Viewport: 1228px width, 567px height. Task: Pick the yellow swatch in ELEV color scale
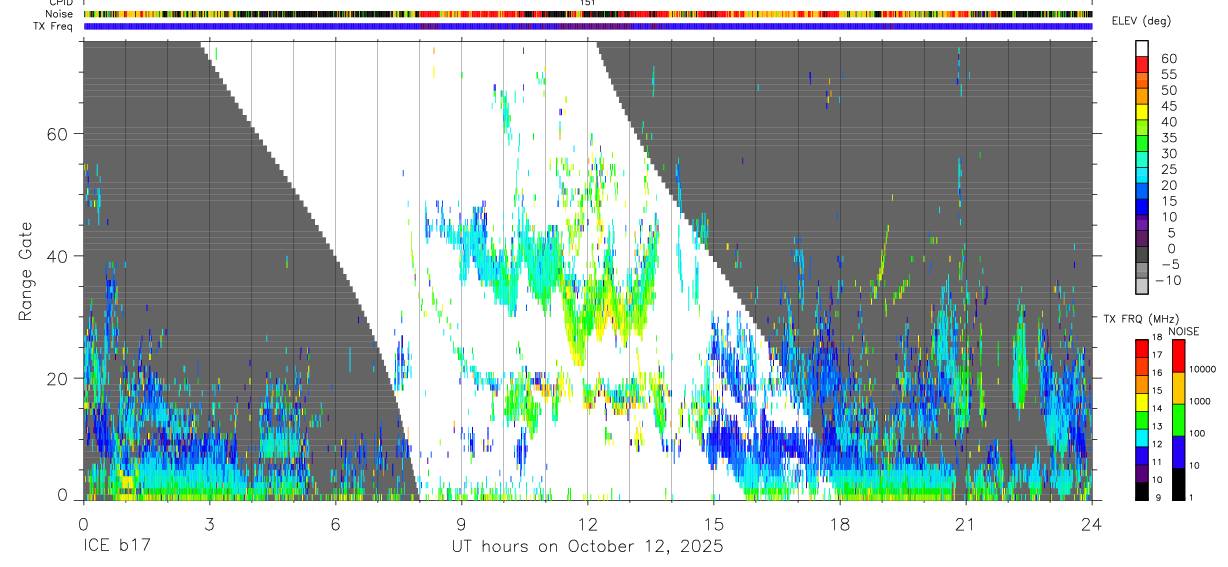tap(1142, 112)
